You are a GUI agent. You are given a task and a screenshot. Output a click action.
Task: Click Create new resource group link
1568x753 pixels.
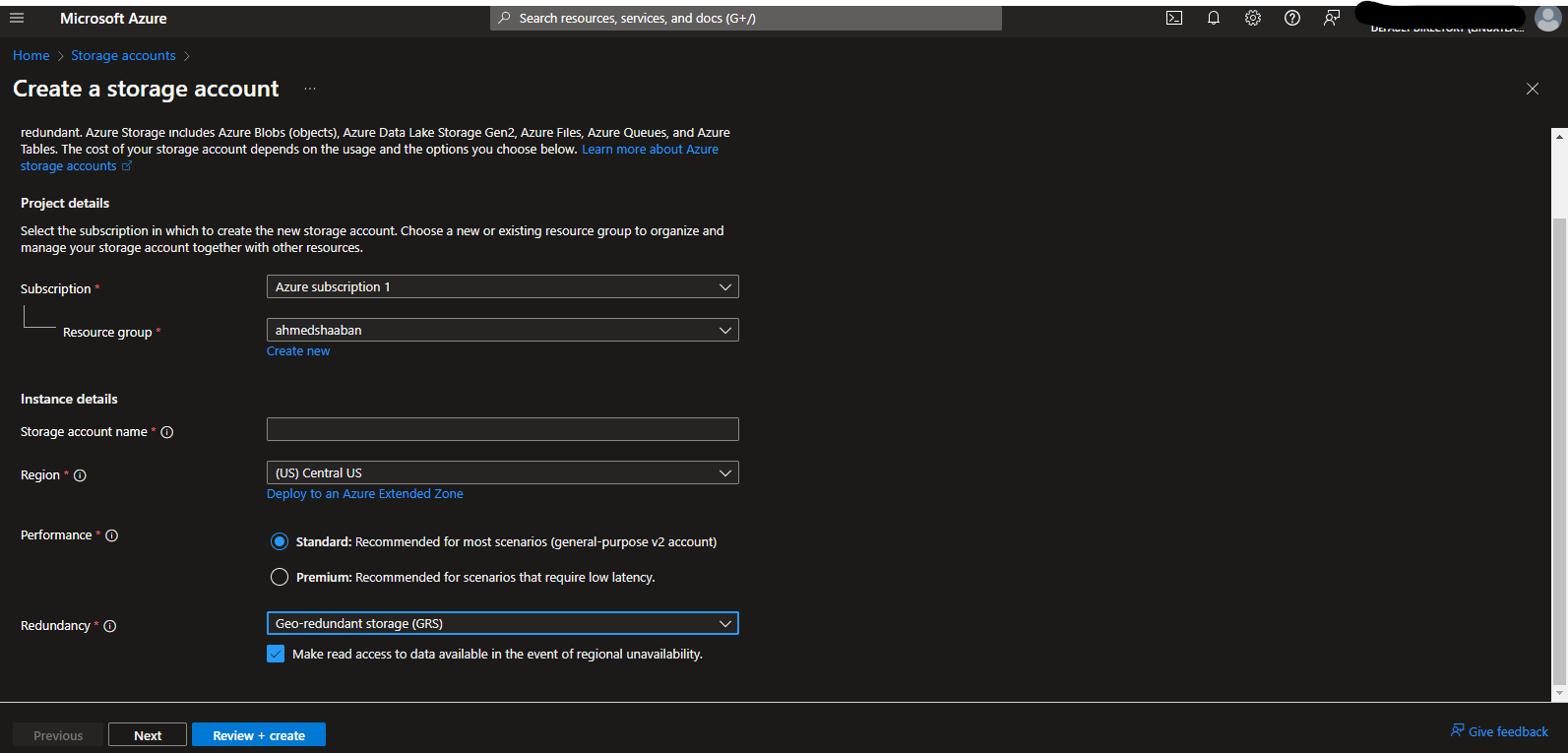298,351
